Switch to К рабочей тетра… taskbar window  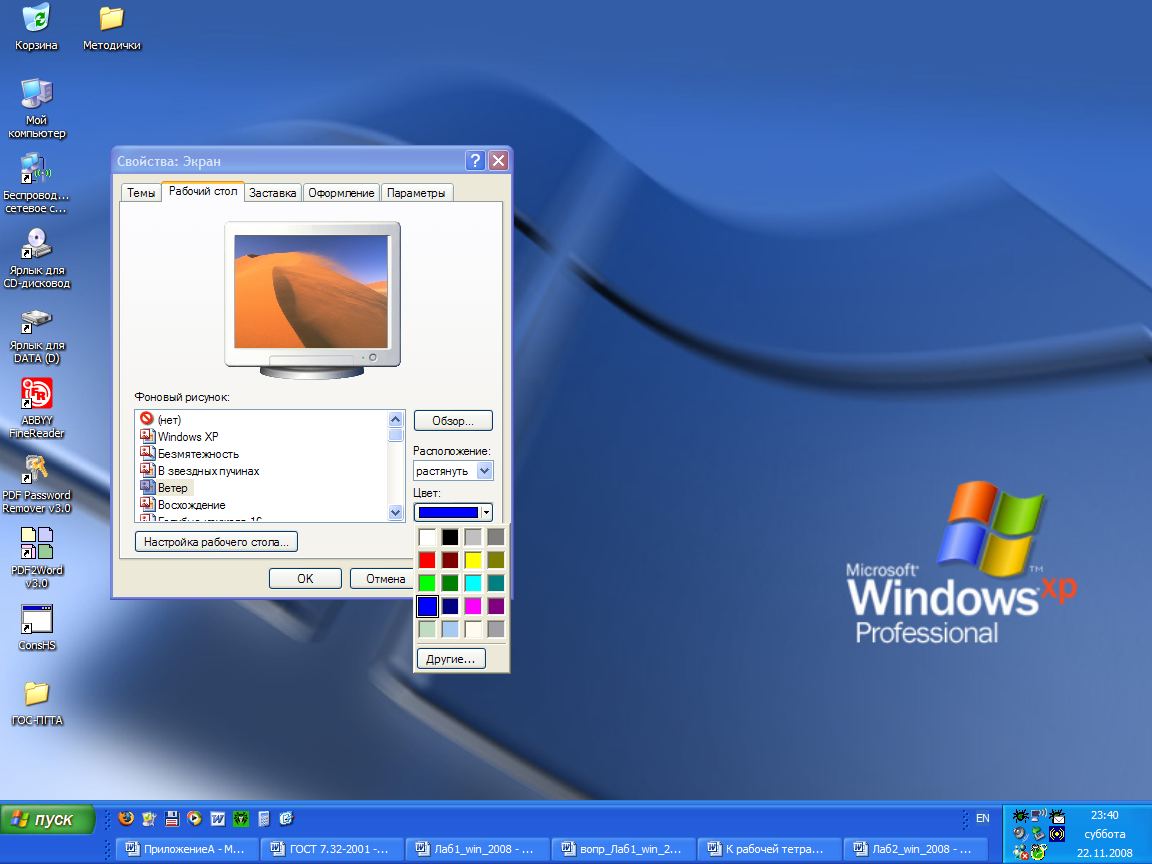pos(768,849)
